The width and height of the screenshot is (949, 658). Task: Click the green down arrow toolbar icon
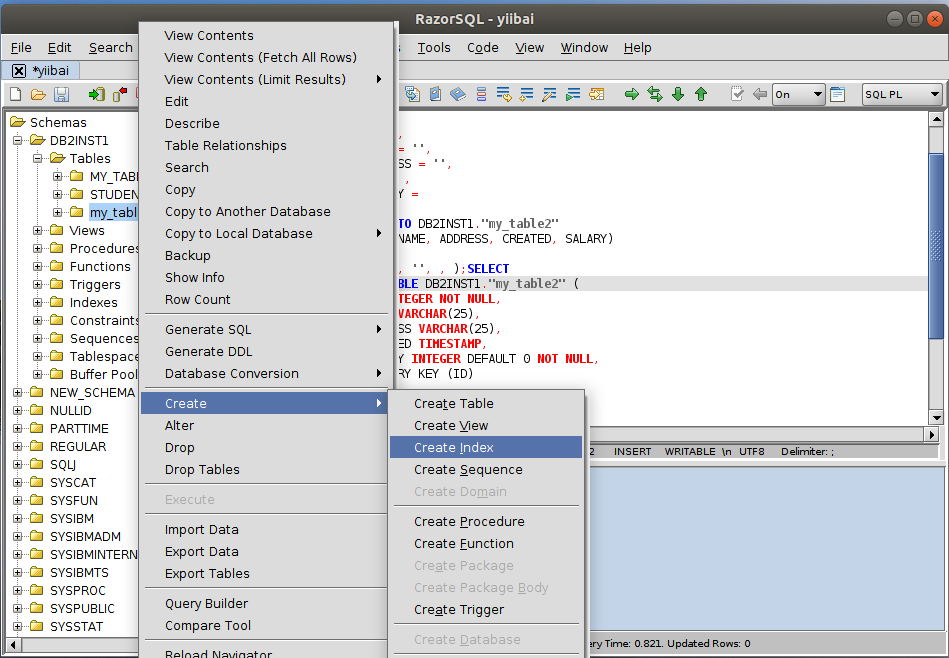point(678,94)
